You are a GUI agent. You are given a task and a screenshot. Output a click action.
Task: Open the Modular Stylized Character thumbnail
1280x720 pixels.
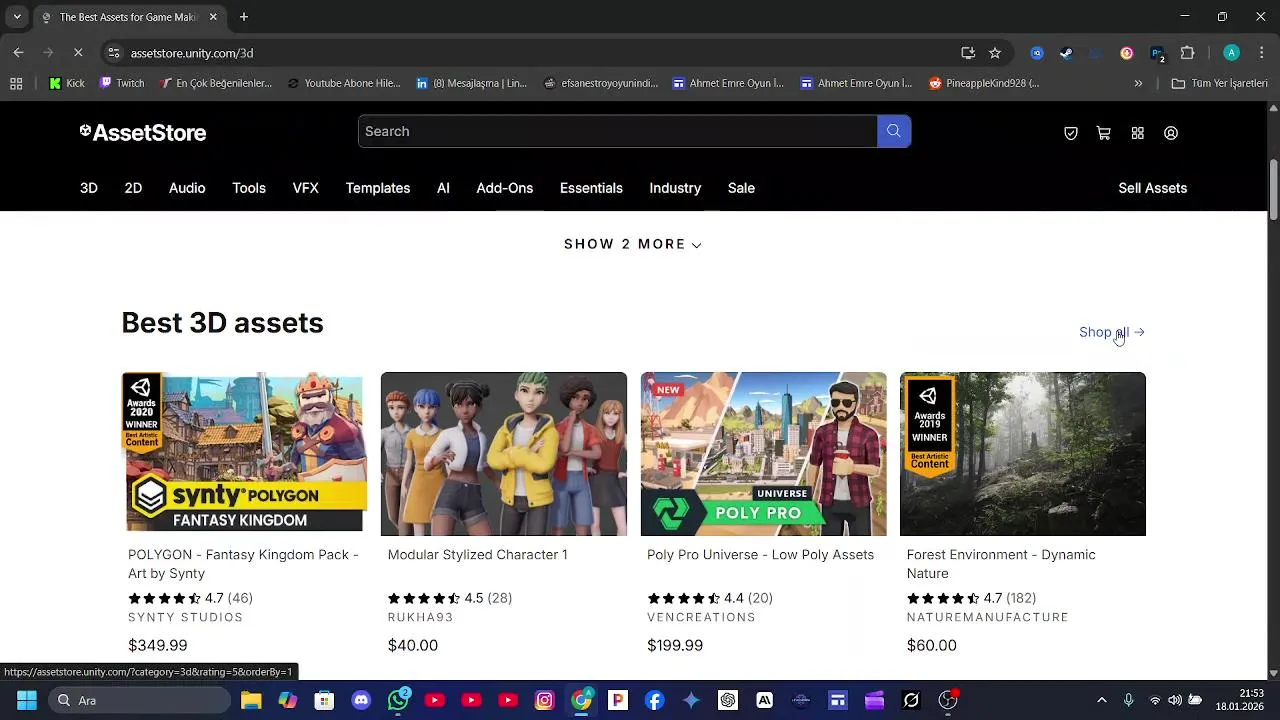tap(504, 454)
